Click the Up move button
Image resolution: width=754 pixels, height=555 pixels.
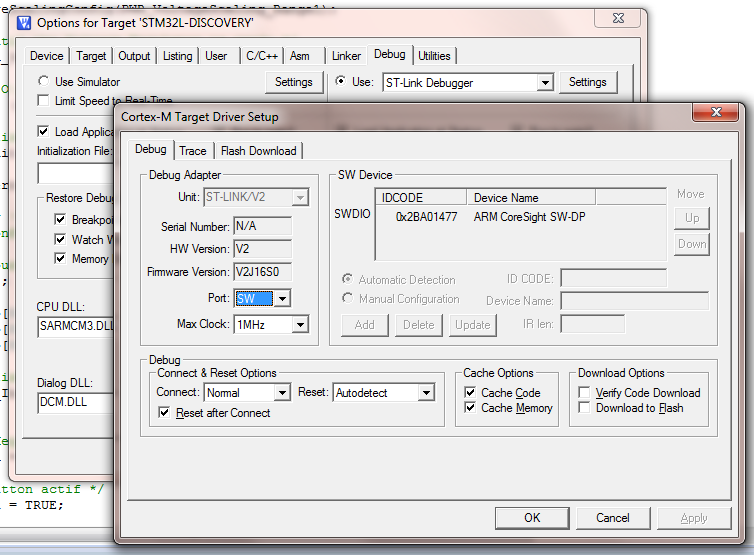click(692, 218)
